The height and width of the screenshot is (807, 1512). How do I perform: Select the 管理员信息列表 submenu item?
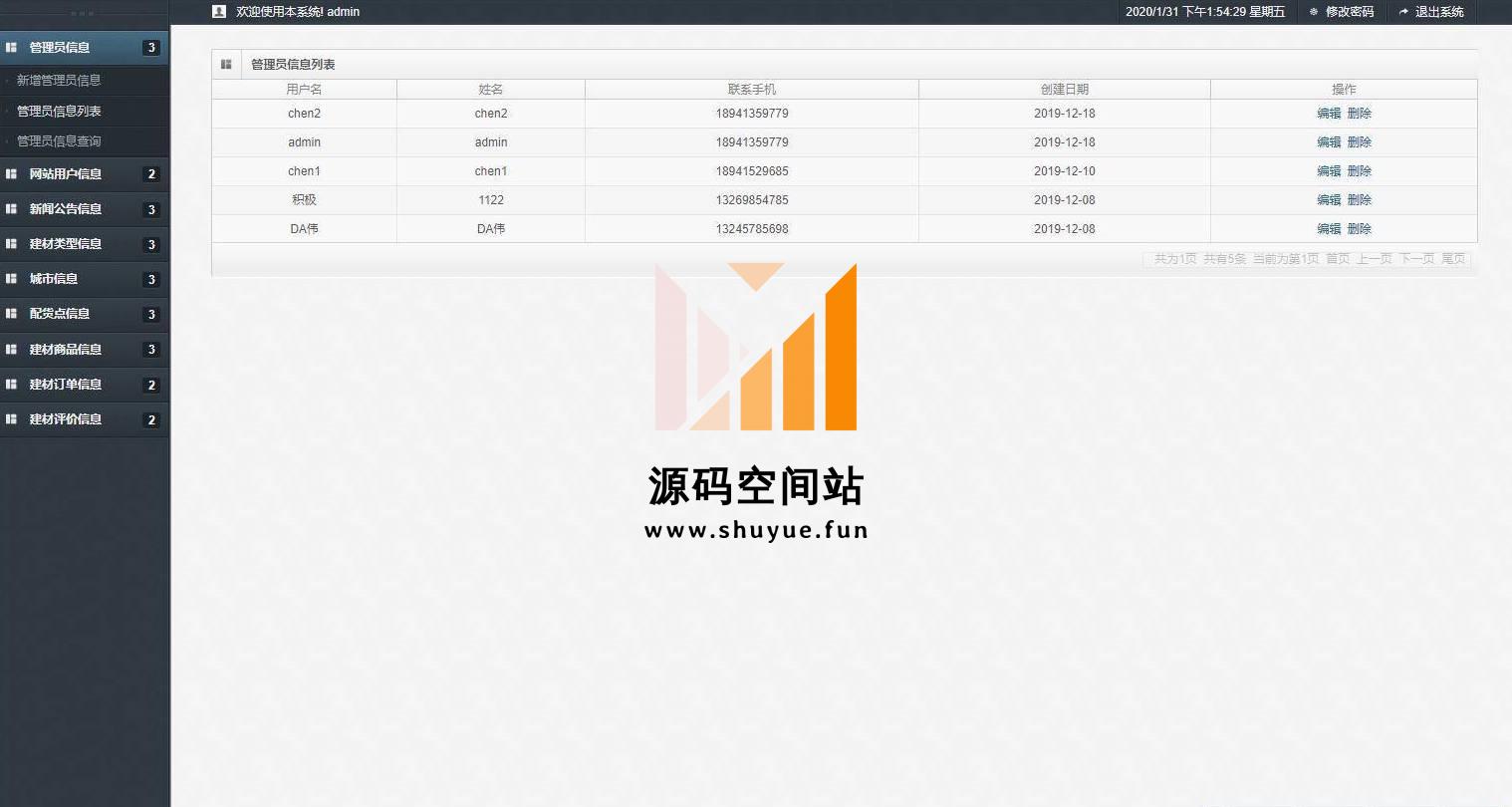point(59,112)
